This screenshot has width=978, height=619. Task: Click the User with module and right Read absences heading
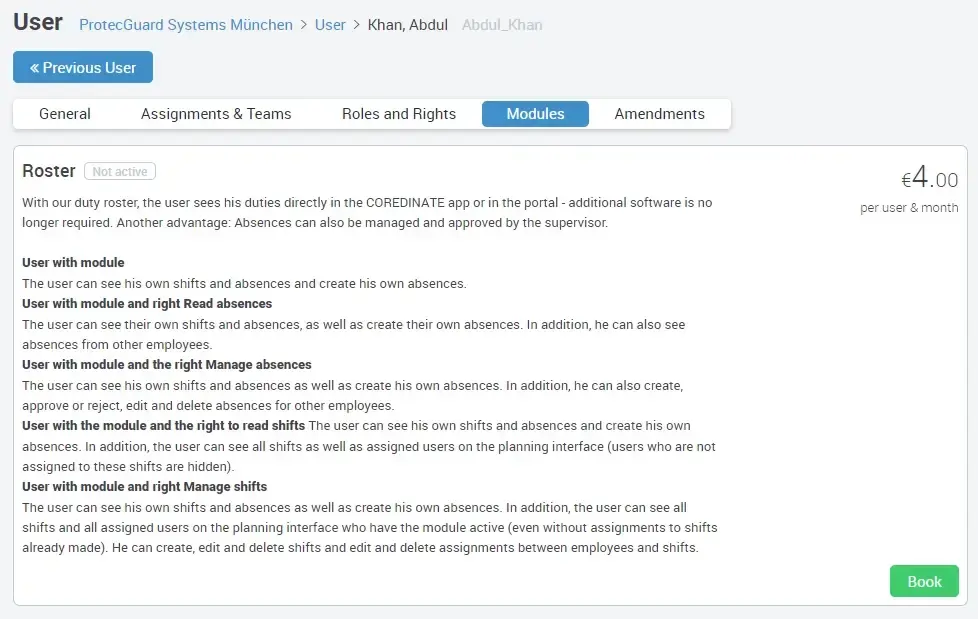click(x=147, y=303)
